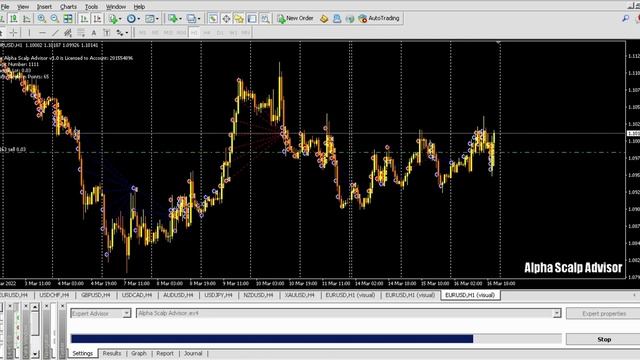Click the icon left of AutoTrading
The width and height of the screenshot is (640, 360).
point(350,18)
